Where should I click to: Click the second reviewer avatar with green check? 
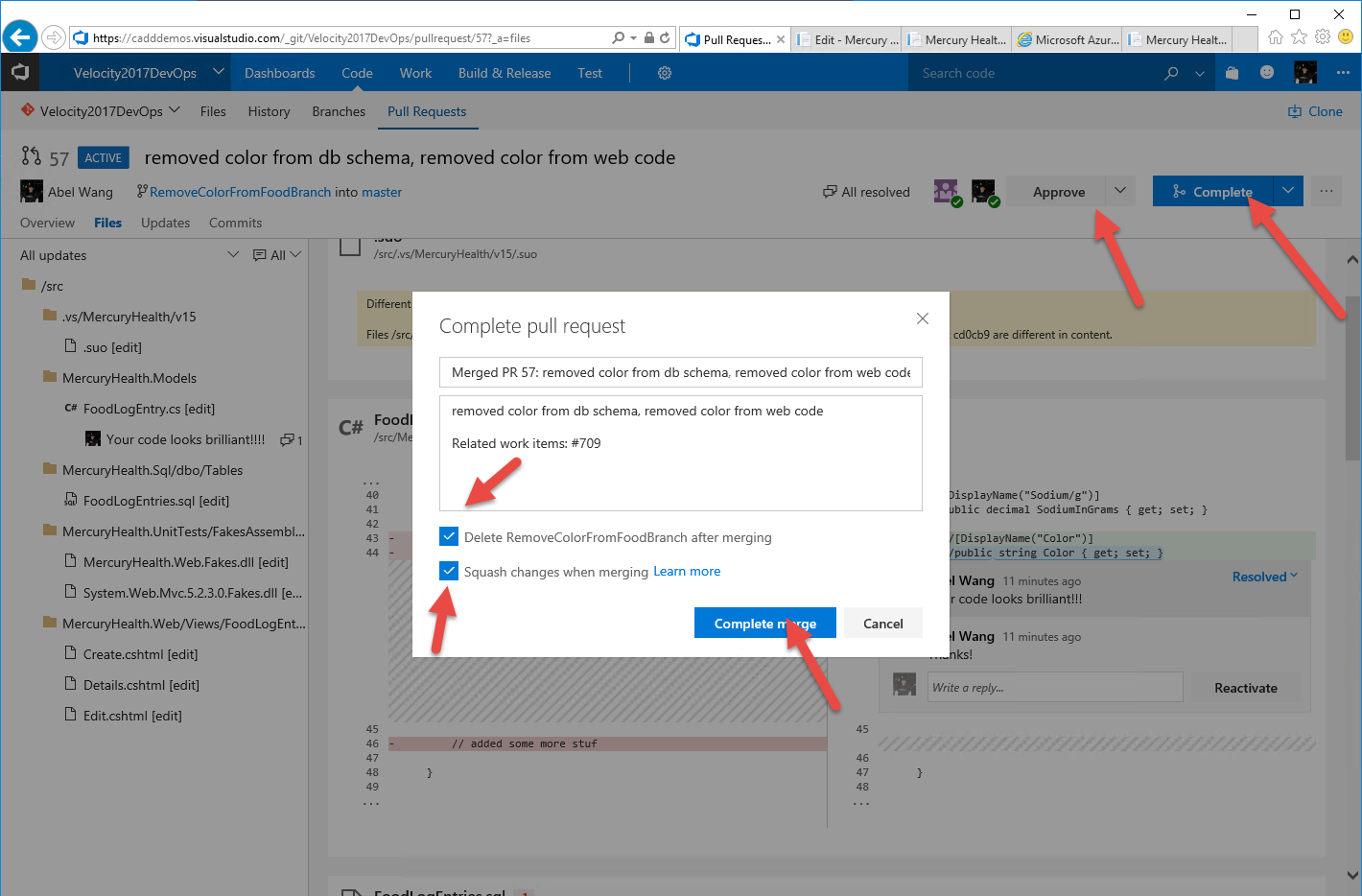click(x=984, y=191)
